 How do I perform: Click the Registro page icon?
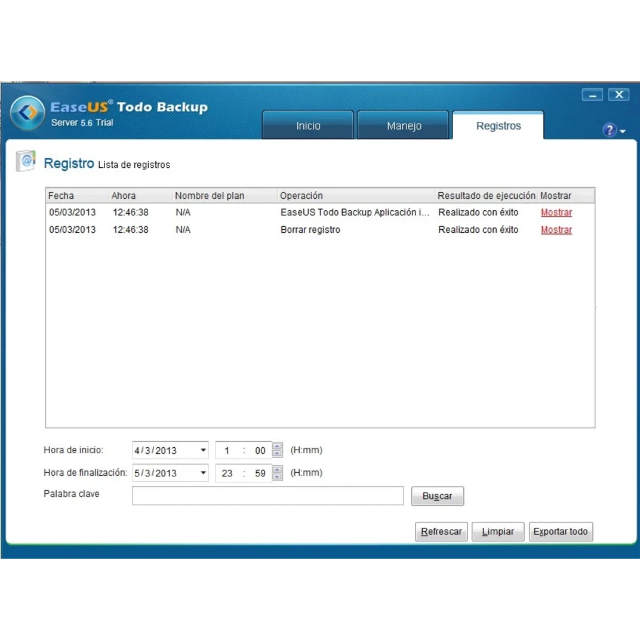[x=26, y=163]
